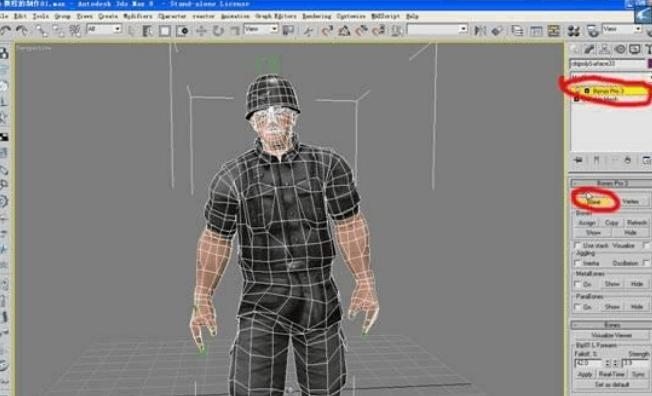Viewport: 652px width, 396px height.
Task: Click the Mirror tool icon
Action: [480, 31]
